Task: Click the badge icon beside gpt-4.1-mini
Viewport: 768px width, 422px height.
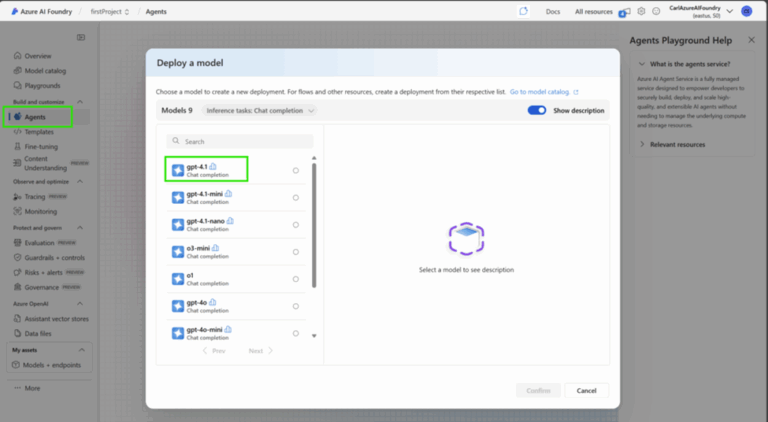Action: [228, 194]
